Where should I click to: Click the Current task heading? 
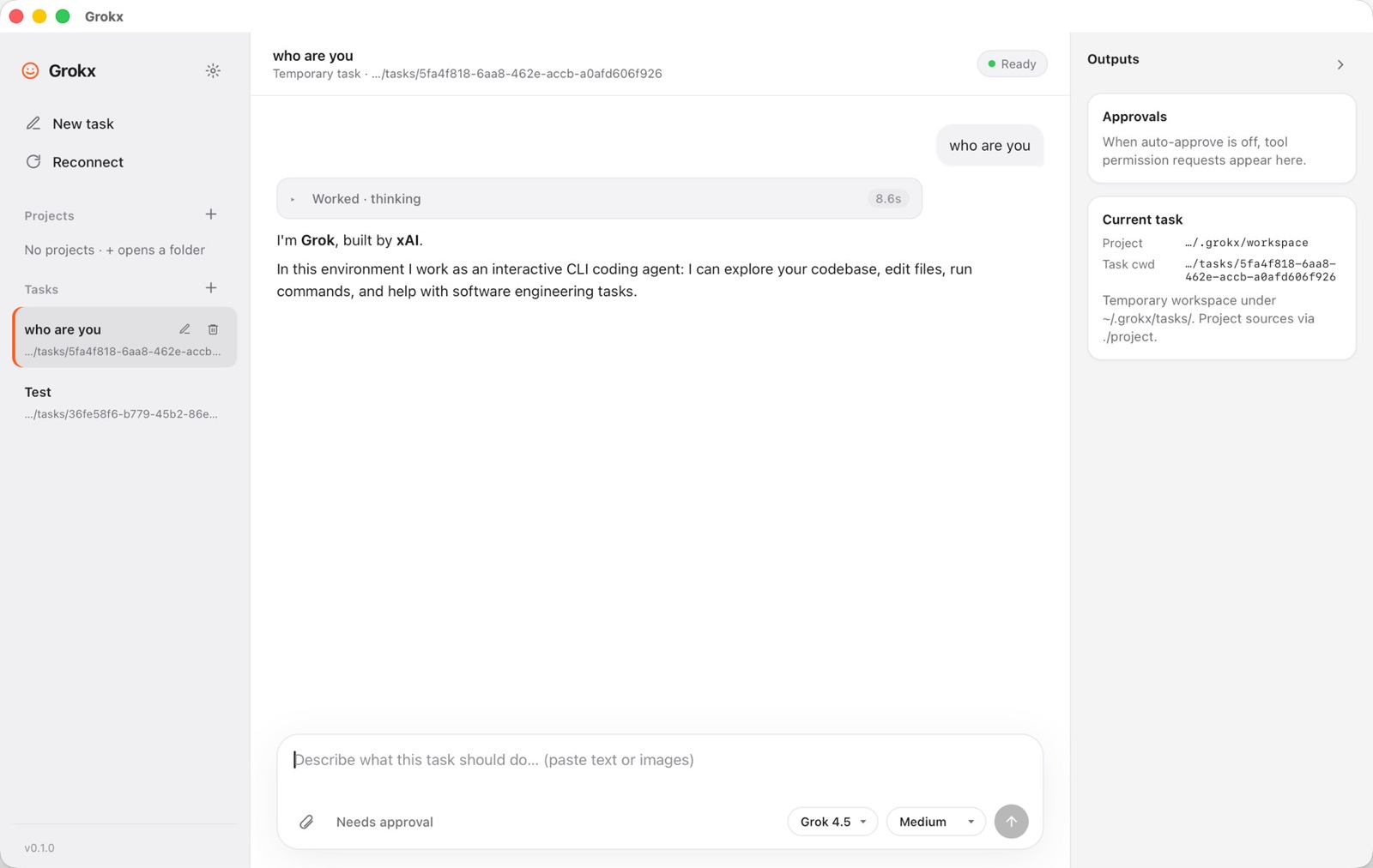pyautogui.click(x=1142, y=220)
